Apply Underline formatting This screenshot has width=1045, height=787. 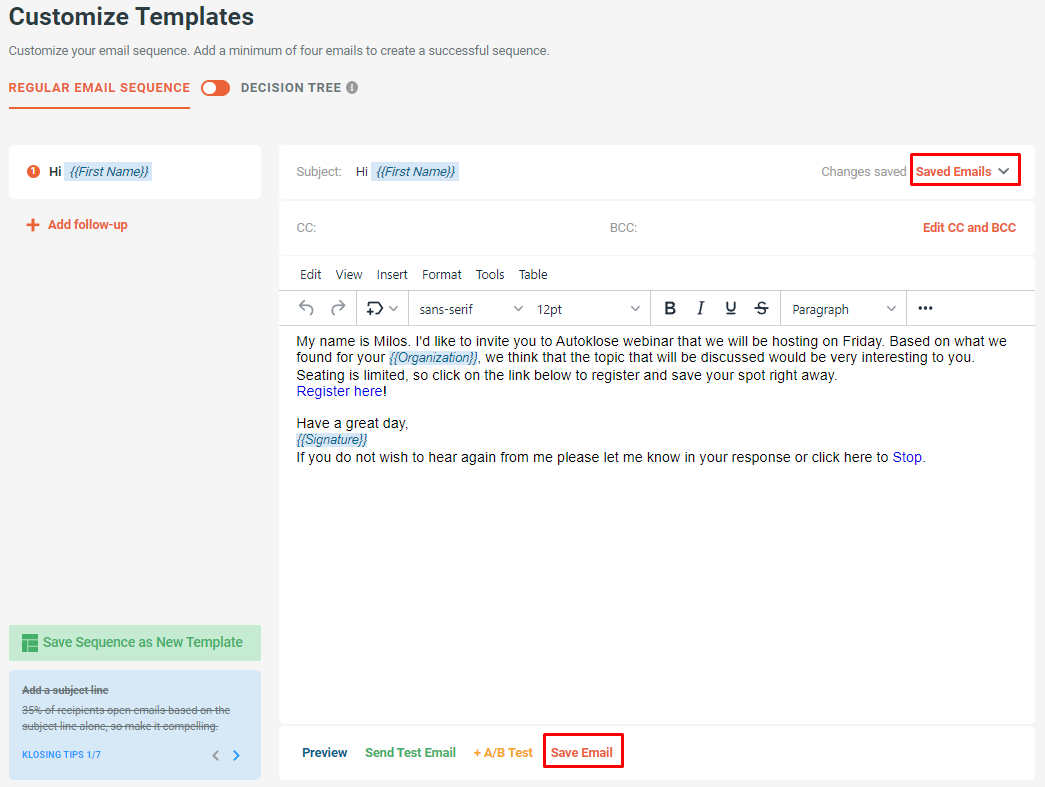click(730, 308)
